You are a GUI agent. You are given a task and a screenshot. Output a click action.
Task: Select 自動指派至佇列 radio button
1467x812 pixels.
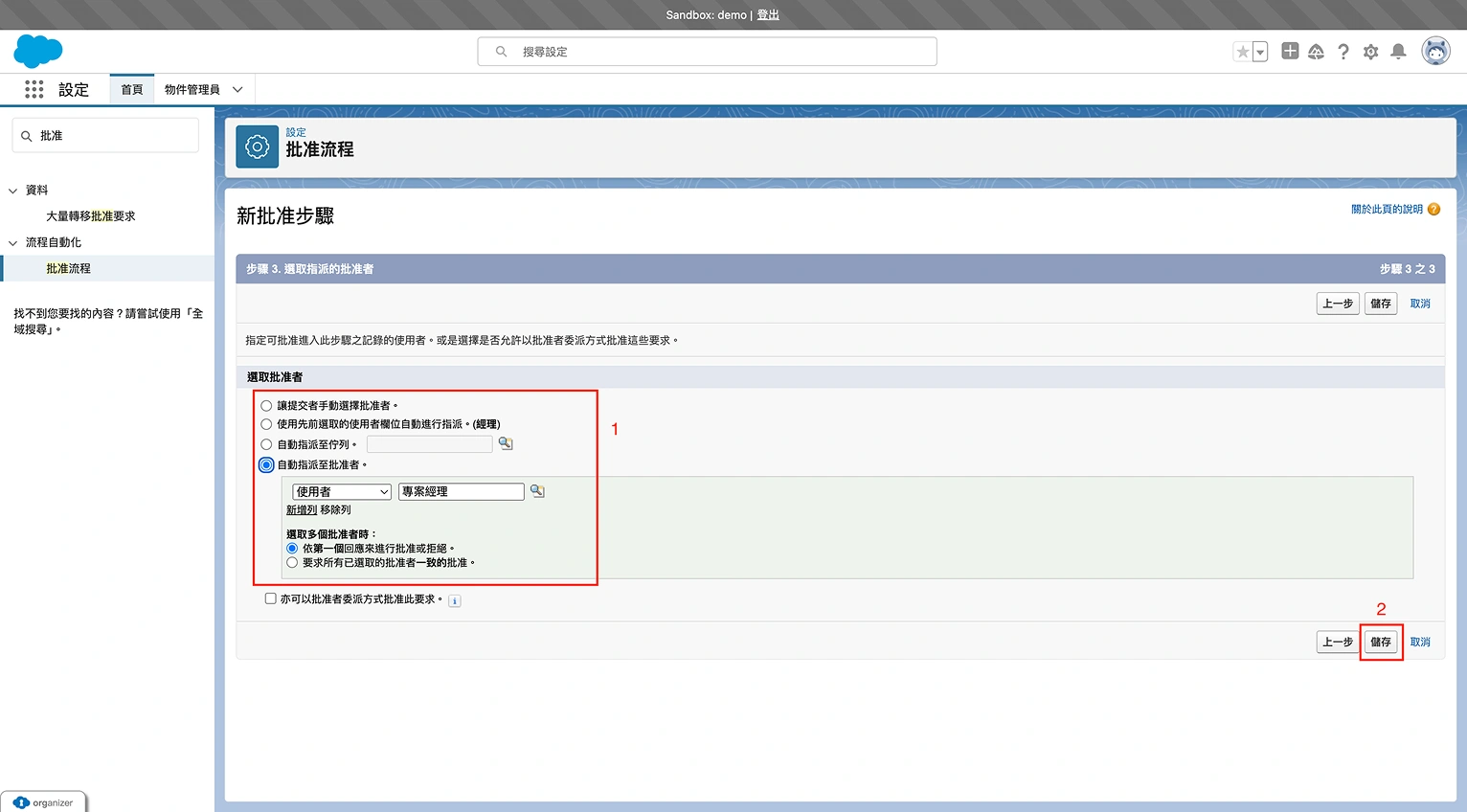[267, 444]
